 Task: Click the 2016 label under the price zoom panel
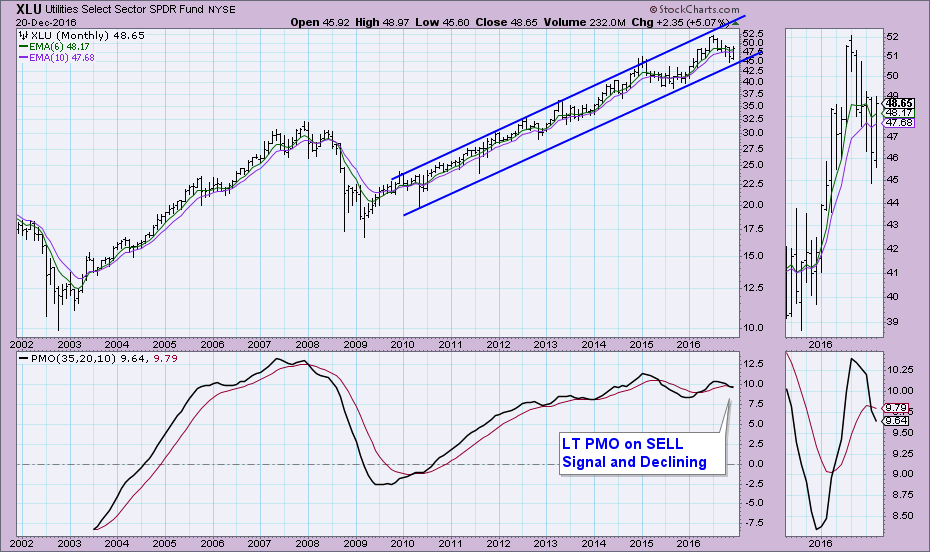tap(820, 344)
